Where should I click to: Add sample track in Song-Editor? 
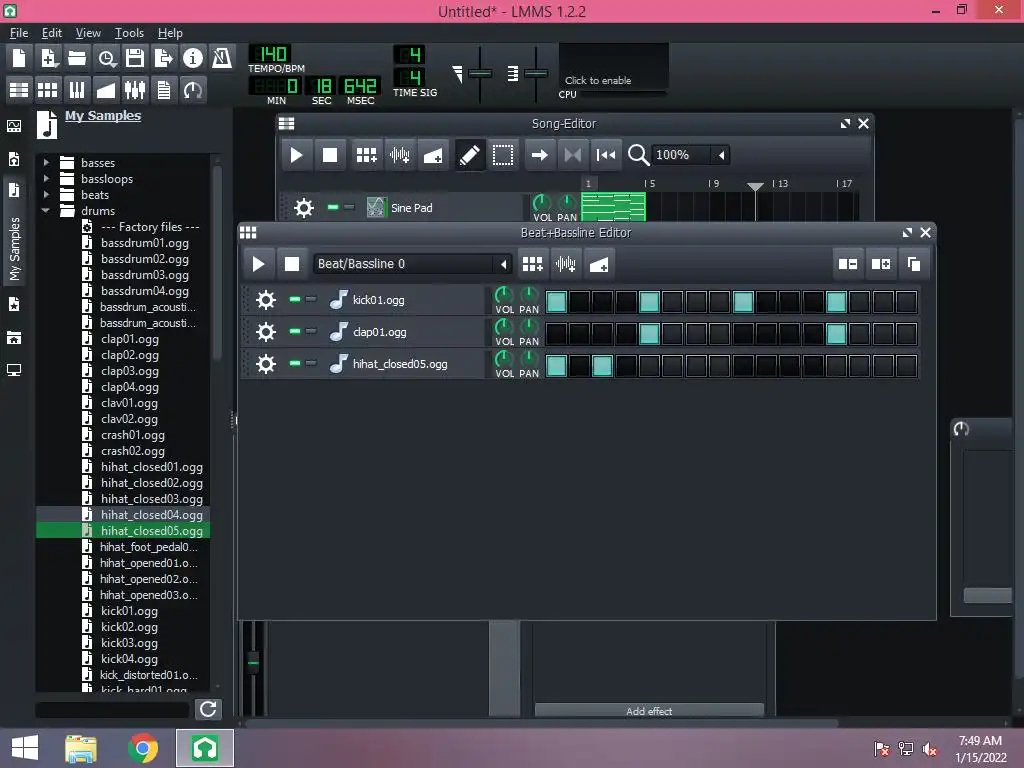pos(400,155)
